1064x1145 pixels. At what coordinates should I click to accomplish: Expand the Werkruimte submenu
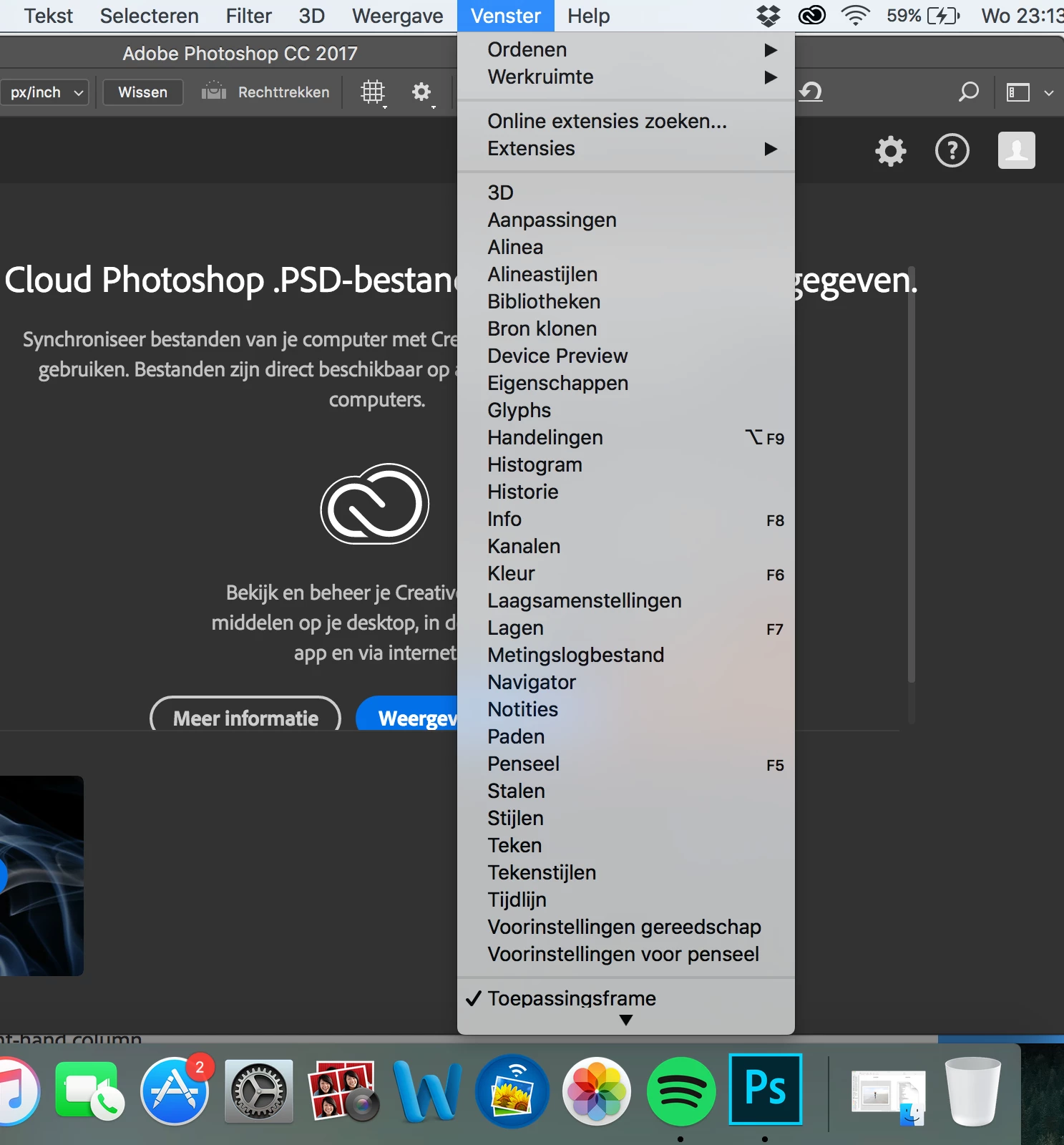[626, 77]
